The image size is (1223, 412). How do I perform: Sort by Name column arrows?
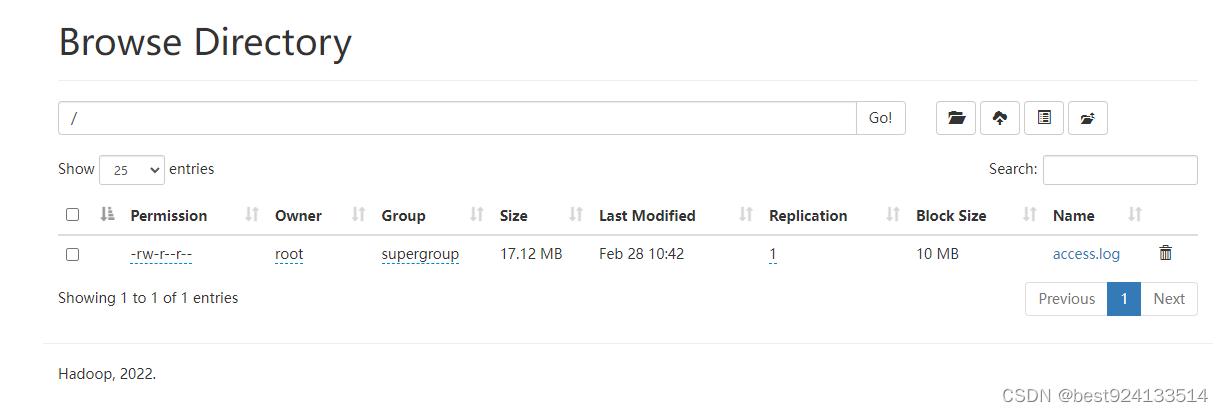pyautogui.click(x=1135, y=214)
